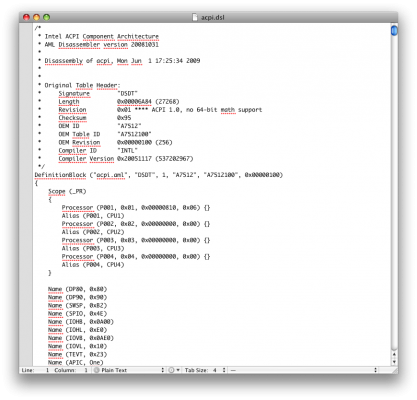This screenshot has height=400, width=417.
Task: Click the 'Disassembly of acpi' date line
Action: (122, 61)
